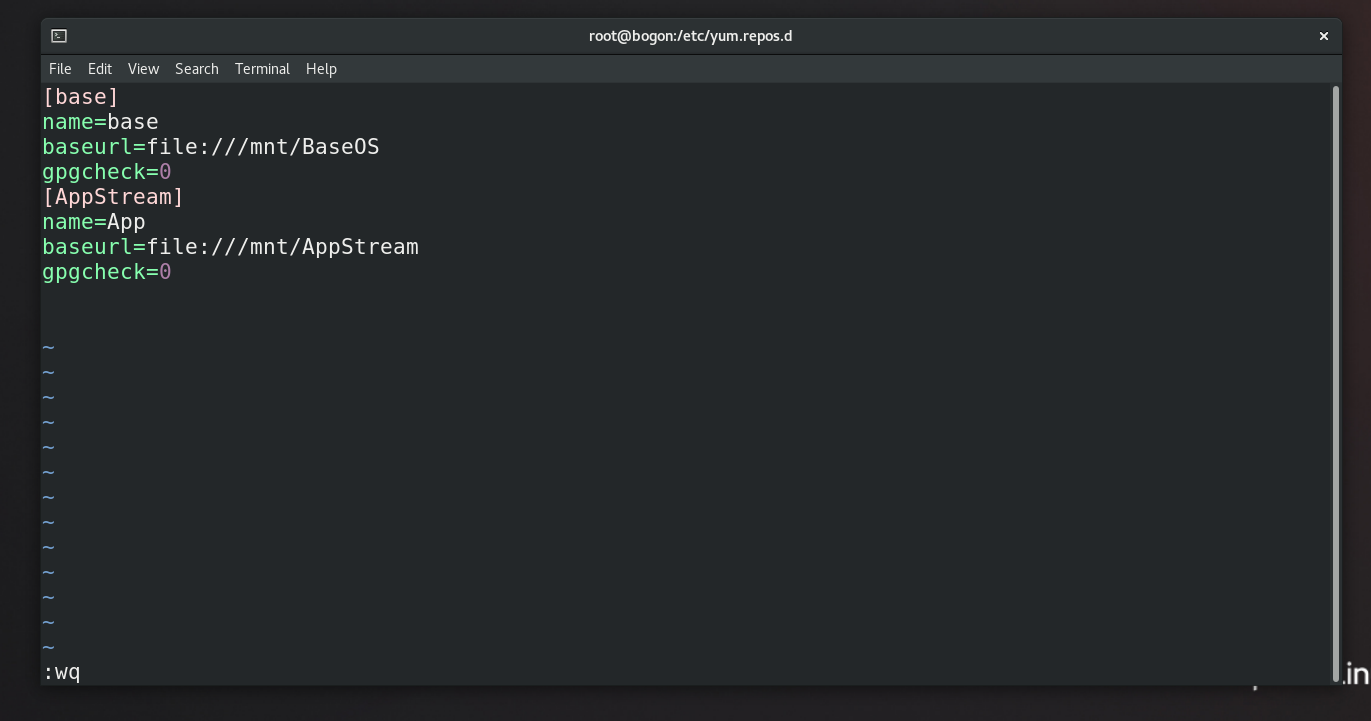This screenshot has height=721, width=1371.
Task: Click the :wq command at the bottom
Action: 60,671
